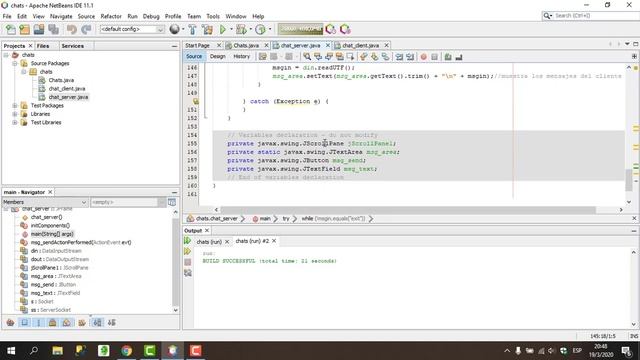Click the Build Project hammer icon
The height and width of the screenshot is (360, 640).
192,29
